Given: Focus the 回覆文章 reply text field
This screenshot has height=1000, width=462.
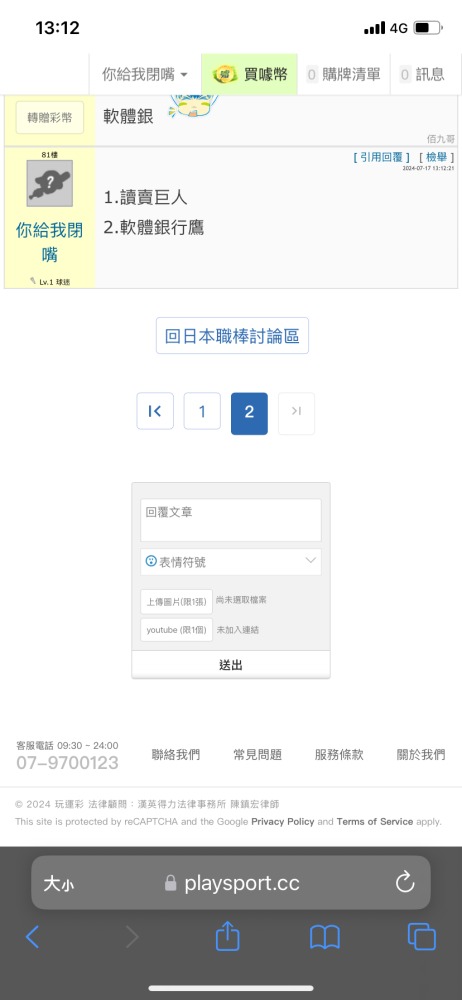Looking at the screenshot, I should coord(231,520).
